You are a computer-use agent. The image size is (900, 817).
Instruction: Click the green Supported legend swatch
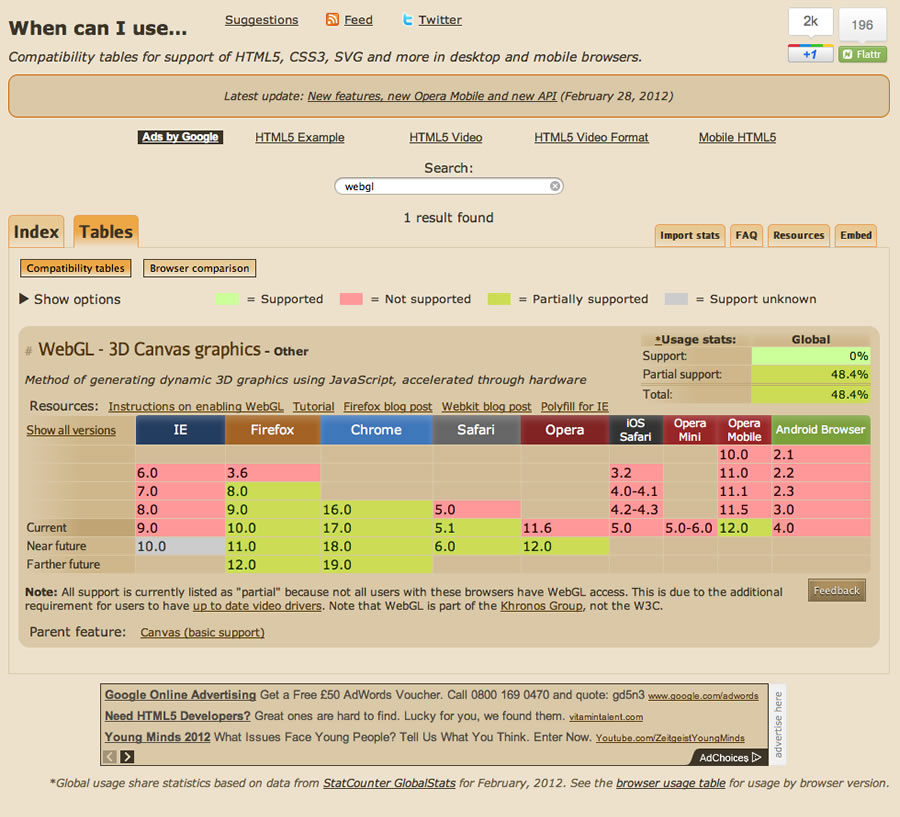(228, 299)
